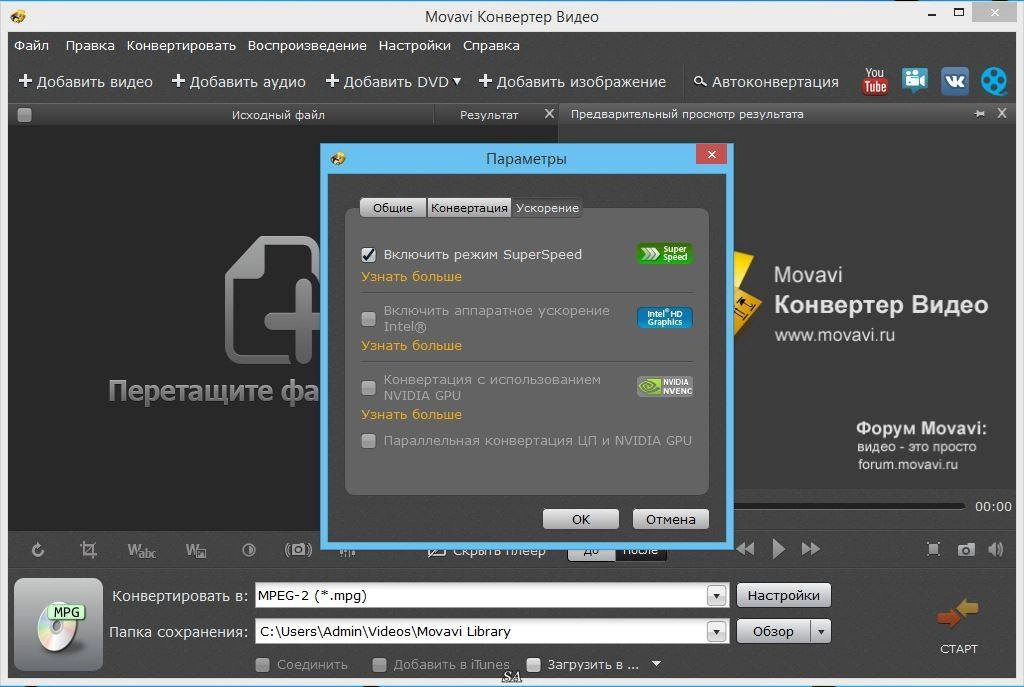The image size is (1024, 687).
Task: Select the crop tool icon
Action: click(x=88, y=550)
